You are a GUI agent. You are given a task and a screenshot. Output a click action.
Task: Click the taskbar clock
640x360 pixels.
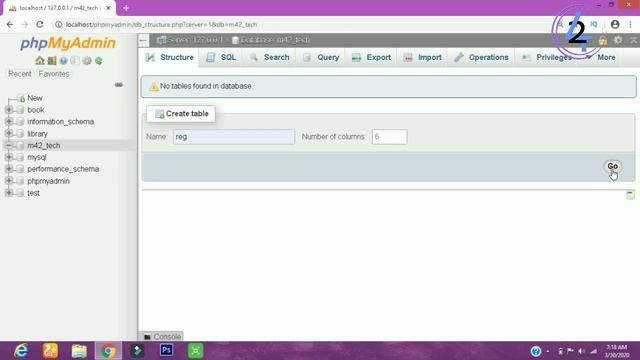617,351
